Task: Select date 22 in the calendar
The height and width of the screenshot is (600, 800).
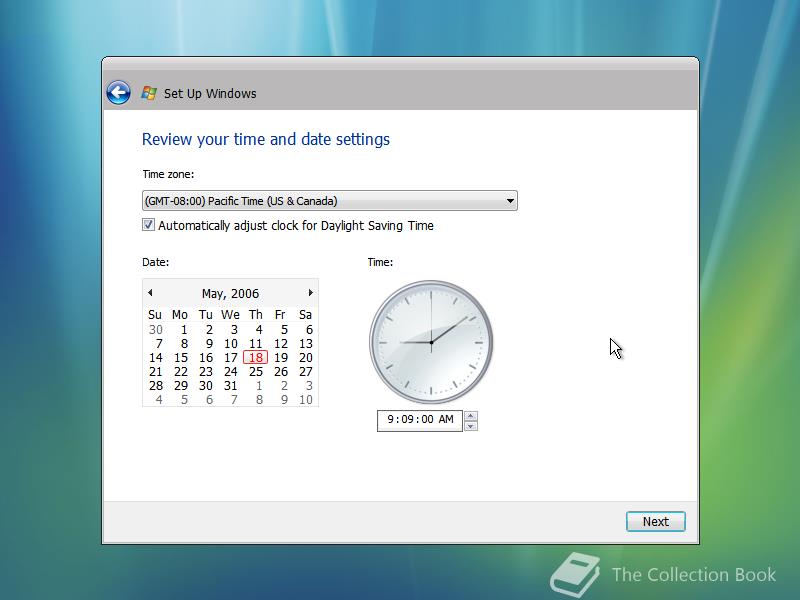Action: (x=181, y=371)
